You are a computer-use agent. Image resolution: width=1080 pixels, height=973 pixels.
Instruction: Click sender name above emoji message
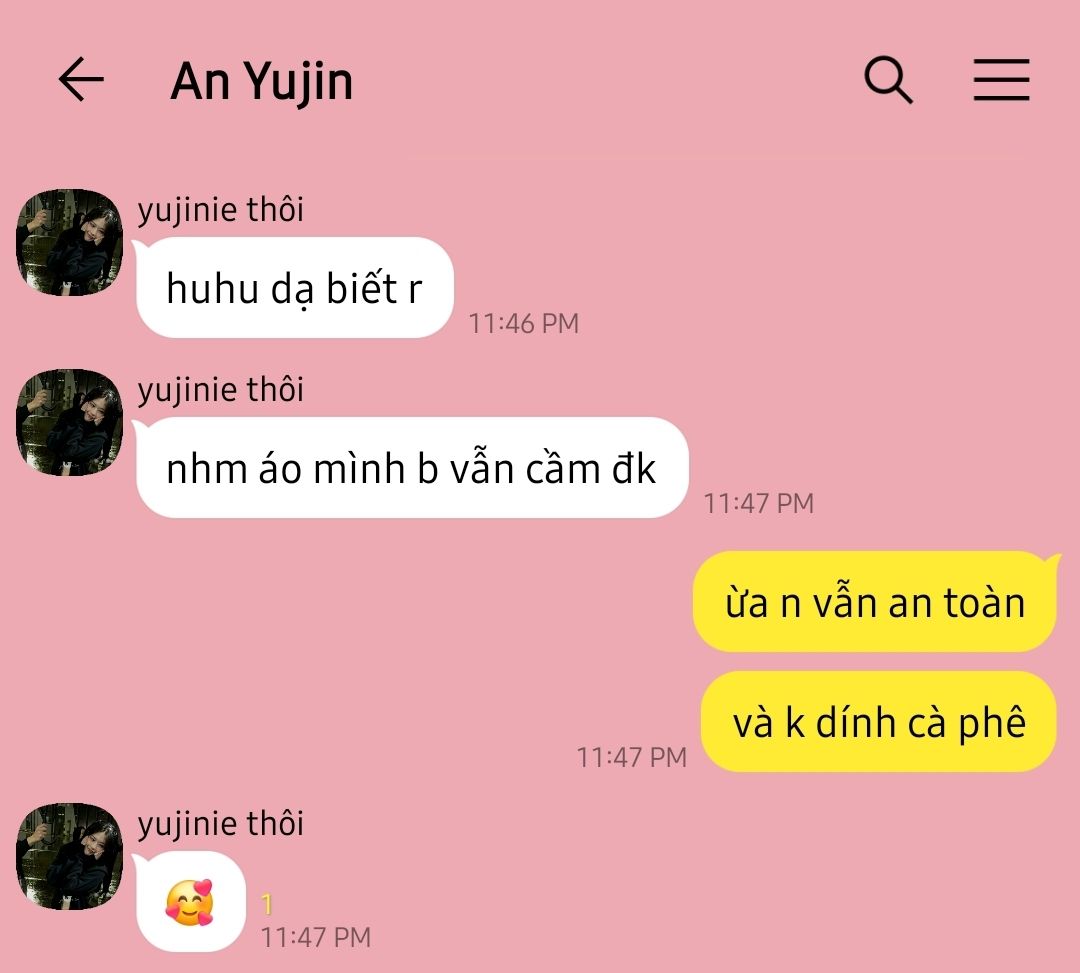point(220,824)
